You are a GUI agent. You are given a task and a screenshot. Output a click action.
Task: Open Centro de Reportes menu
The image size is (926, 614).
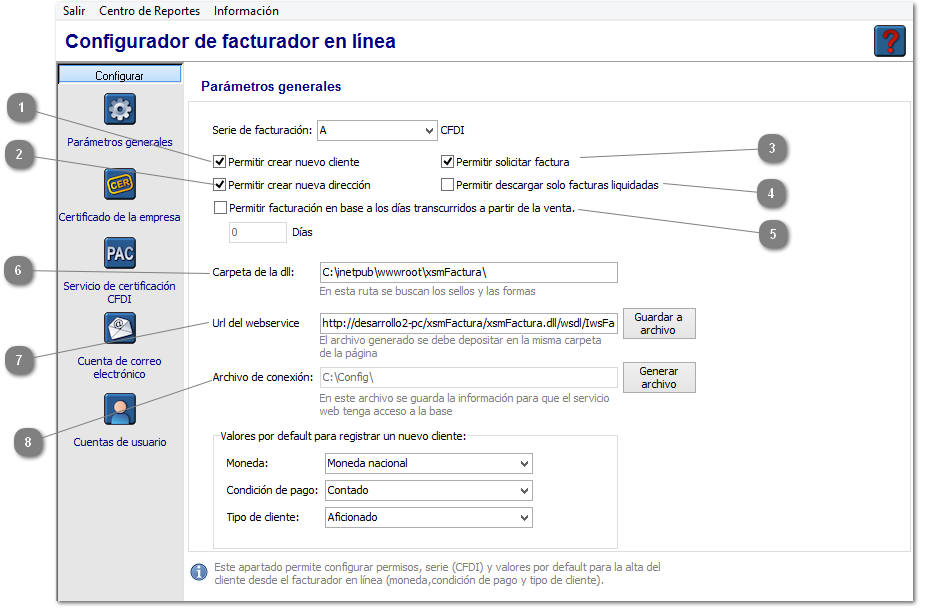point(149,11)
